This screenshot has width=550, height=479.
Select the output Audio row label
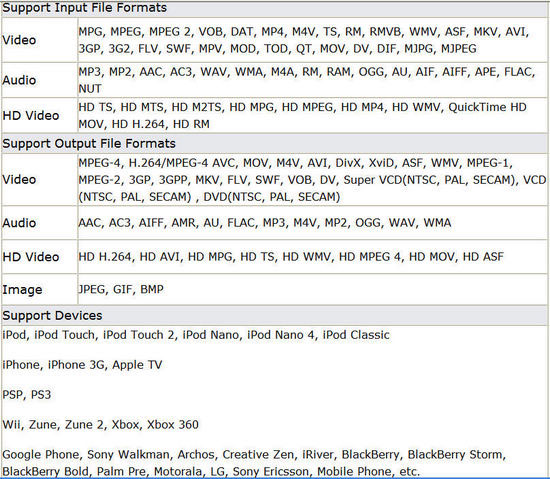click(19, 223)
